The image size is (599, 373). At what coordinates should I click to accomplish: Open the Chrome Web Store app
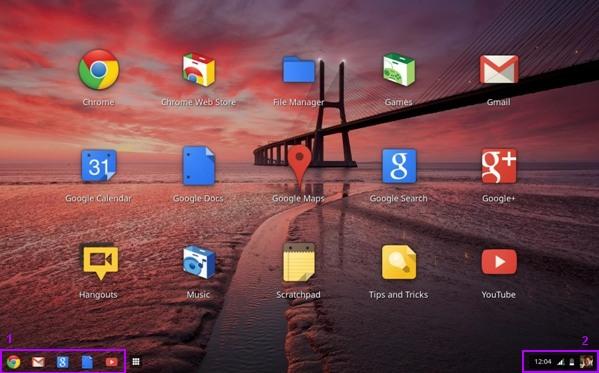click(198, 70)
